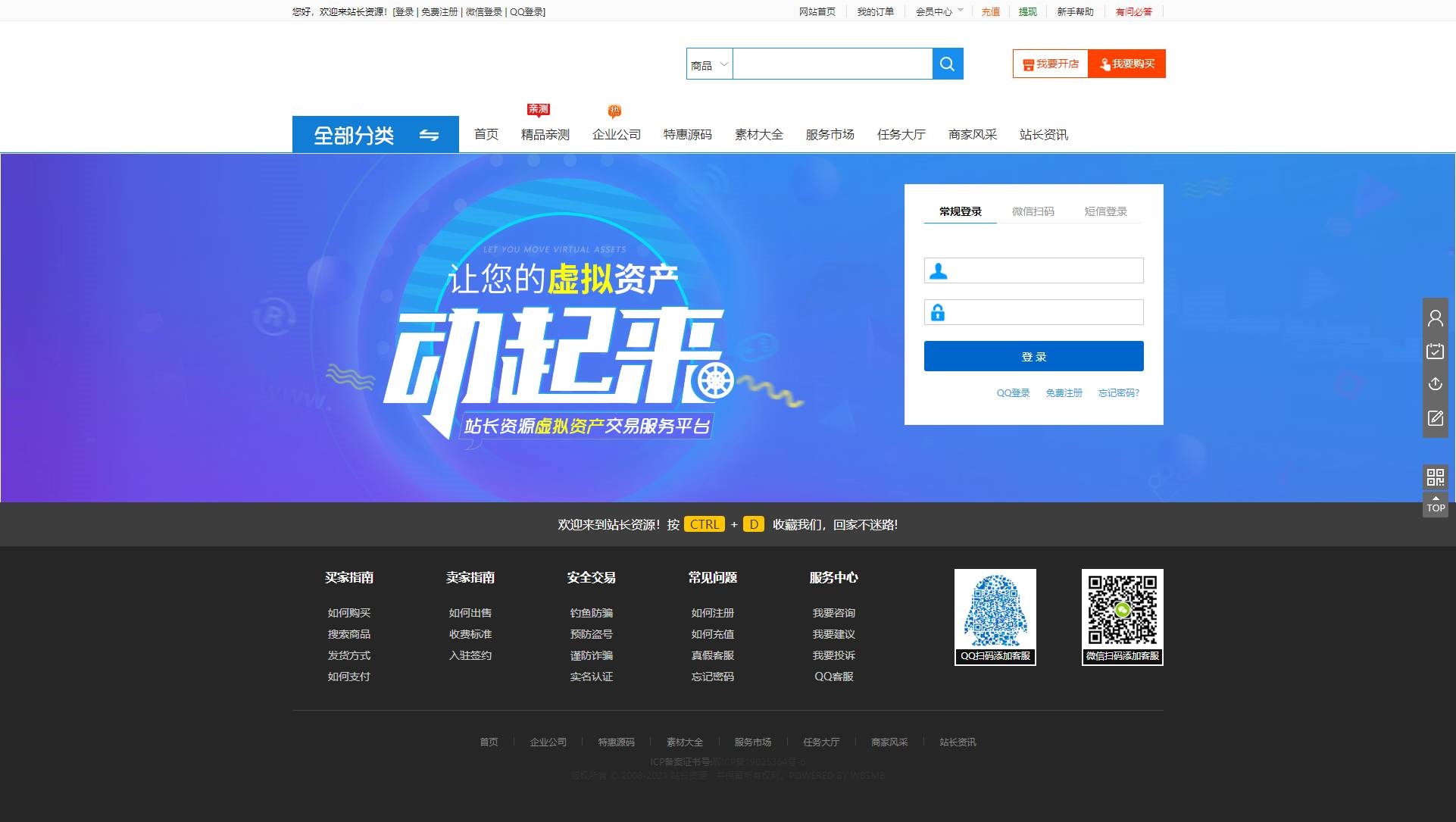Viewport: 1456px width, 822px height.
Task: Click the 我要投诉 footer link
Action: 833,655
